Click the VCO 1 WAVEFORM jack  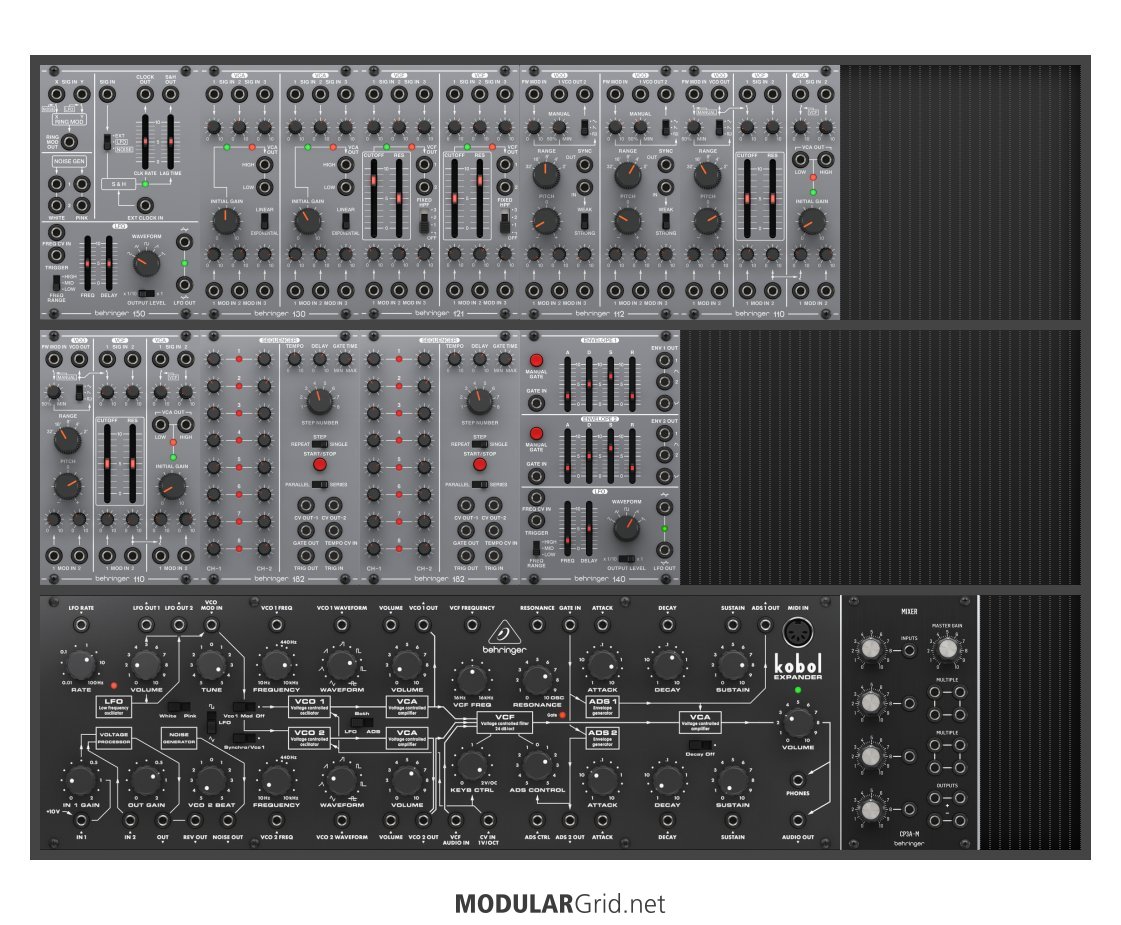point(342,625)
